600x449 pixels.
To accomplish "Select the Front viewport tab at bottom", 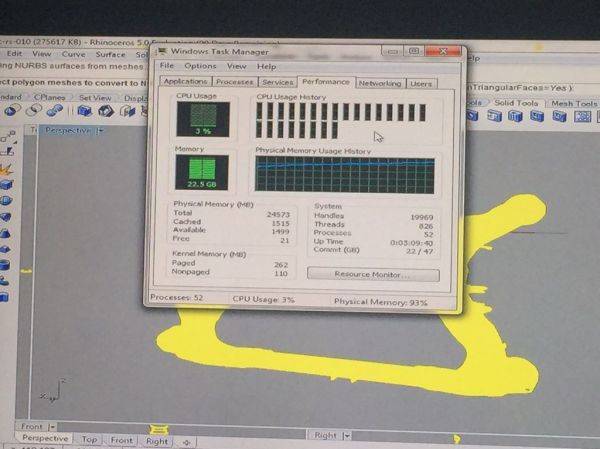I will point(121,440).
